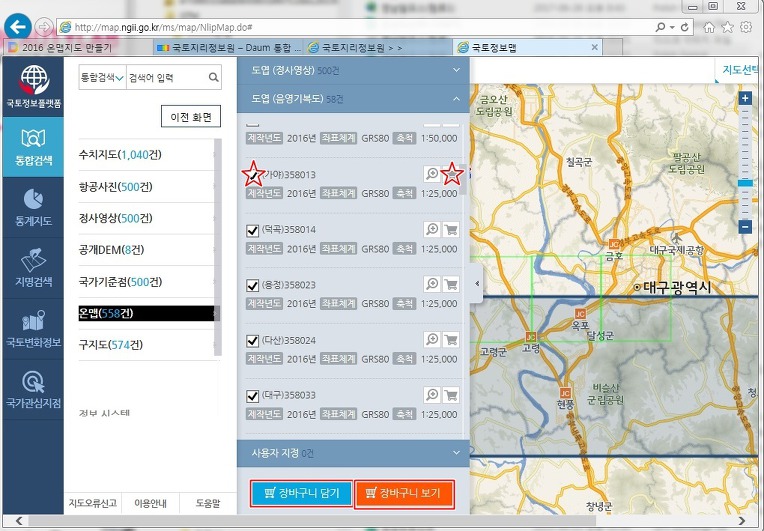
Task: Uncheck the (용정)358023 checkbox
Action: (x=252, y=285)
